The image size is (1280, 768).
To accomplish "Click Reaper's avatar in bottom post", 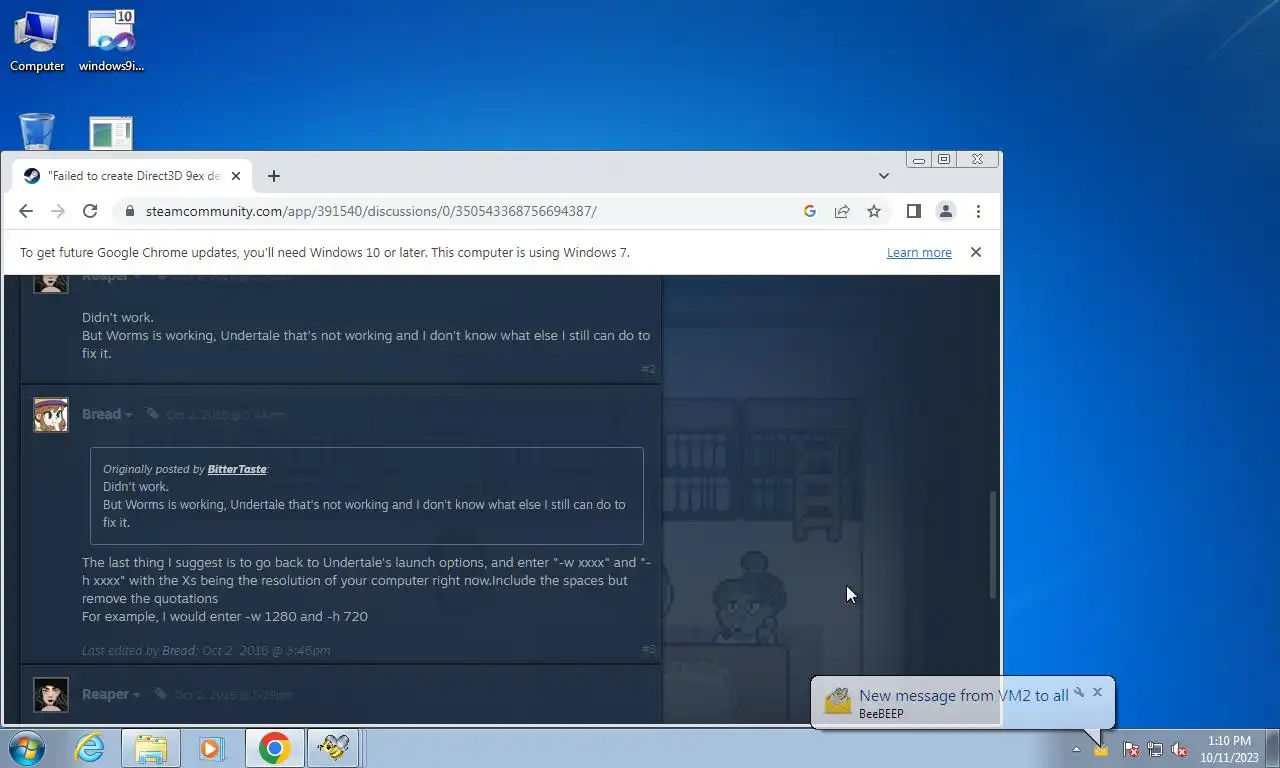I will [x=51, y=695].
